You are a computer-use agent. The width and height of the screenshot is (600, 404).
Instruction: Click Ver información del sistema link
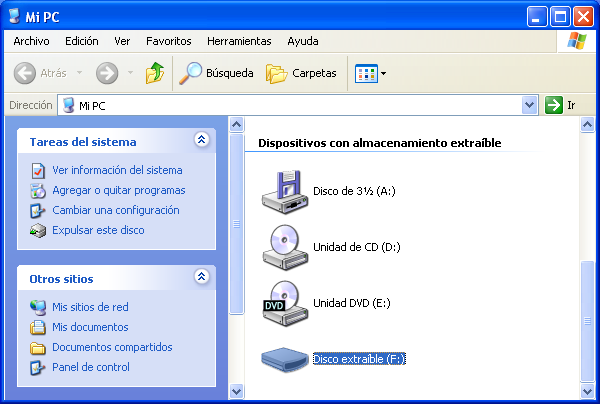pos(117,170)
